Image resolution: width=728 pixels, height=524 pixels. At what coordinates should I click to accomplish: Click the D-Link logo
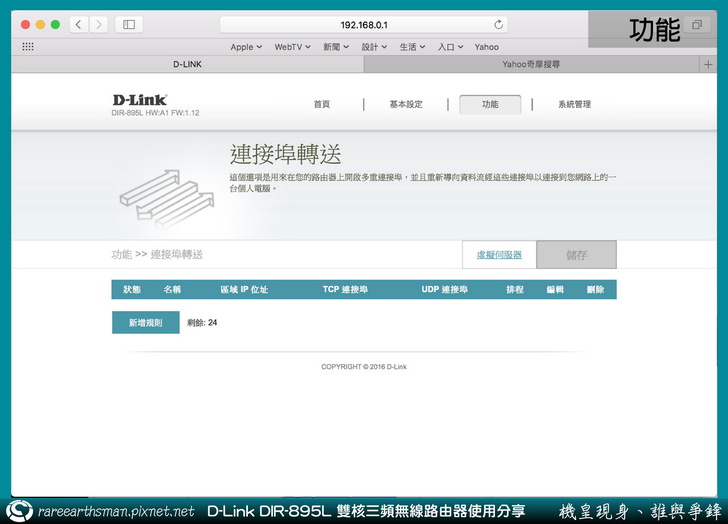click(140, 100)
